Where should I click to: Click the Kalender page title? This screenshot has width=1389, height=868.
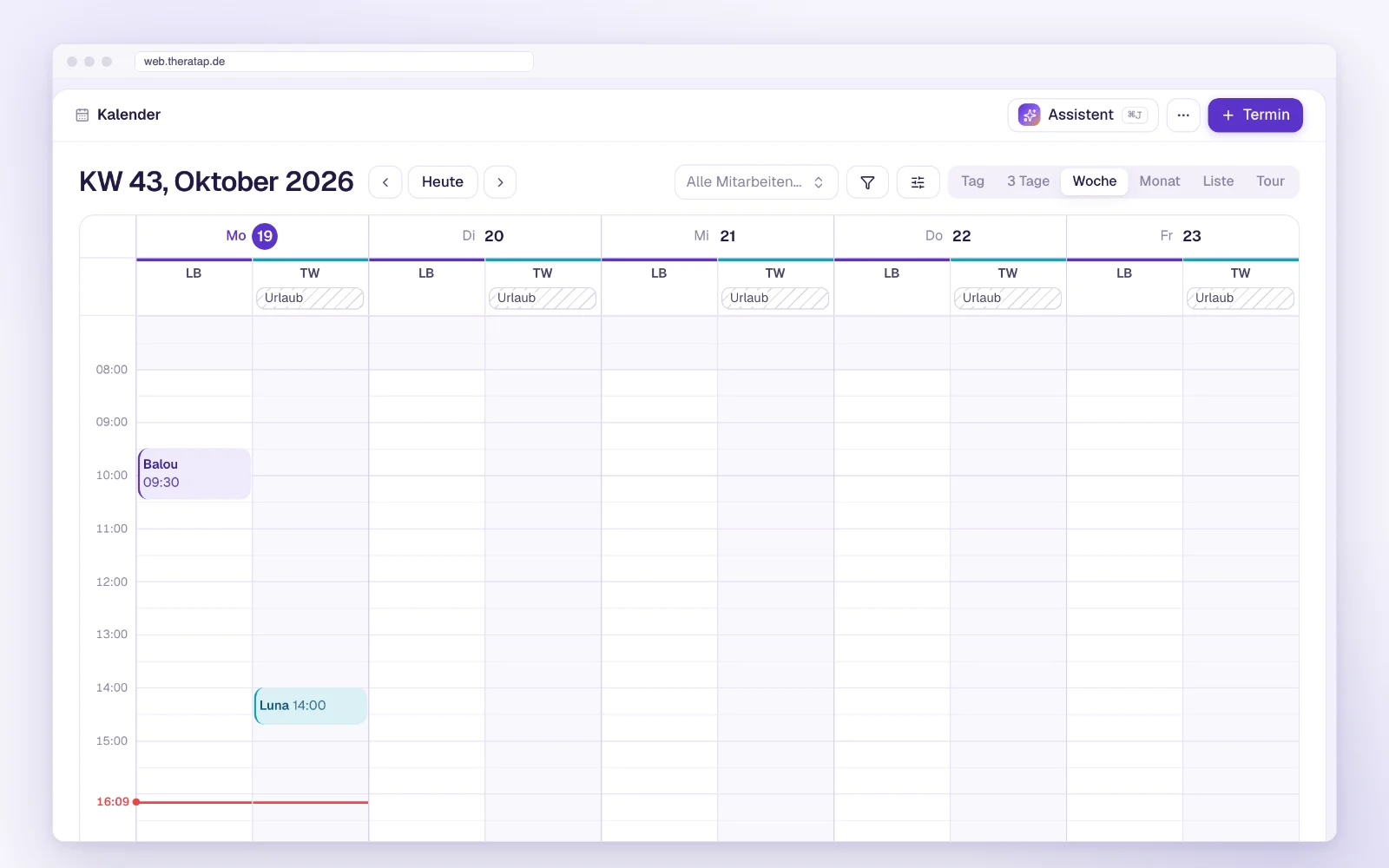(128, 115)
